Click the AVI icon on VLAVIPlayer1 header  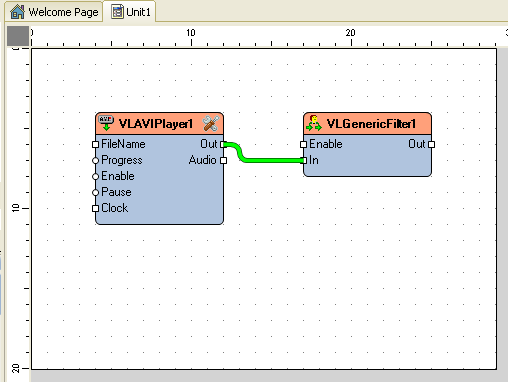pyautogui.click(x=106, y=123)
